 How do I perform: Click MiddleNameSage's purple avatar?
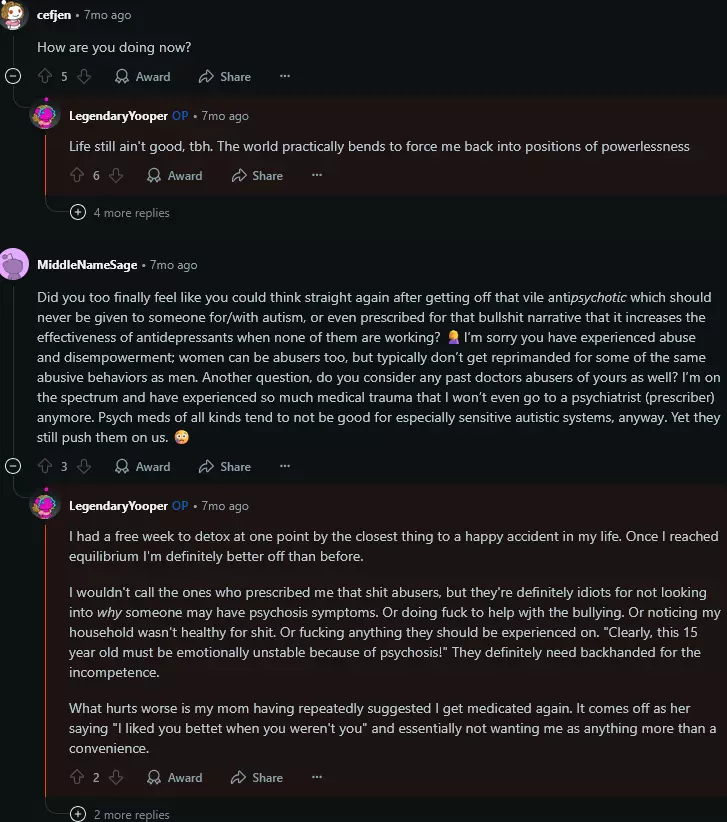point(14,264)
